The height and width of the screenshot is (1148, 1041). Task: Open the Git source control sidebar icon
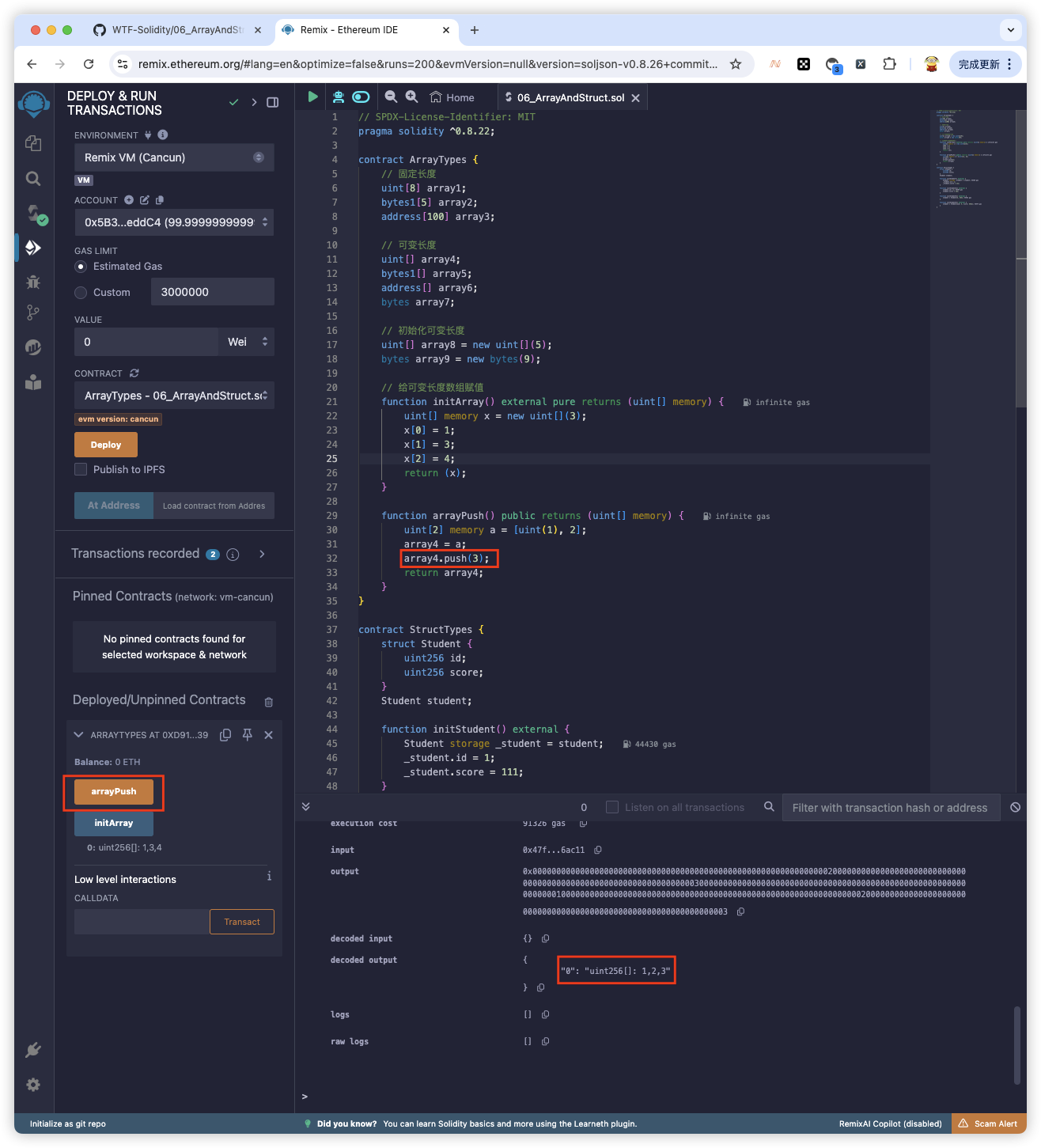[33, 313]
